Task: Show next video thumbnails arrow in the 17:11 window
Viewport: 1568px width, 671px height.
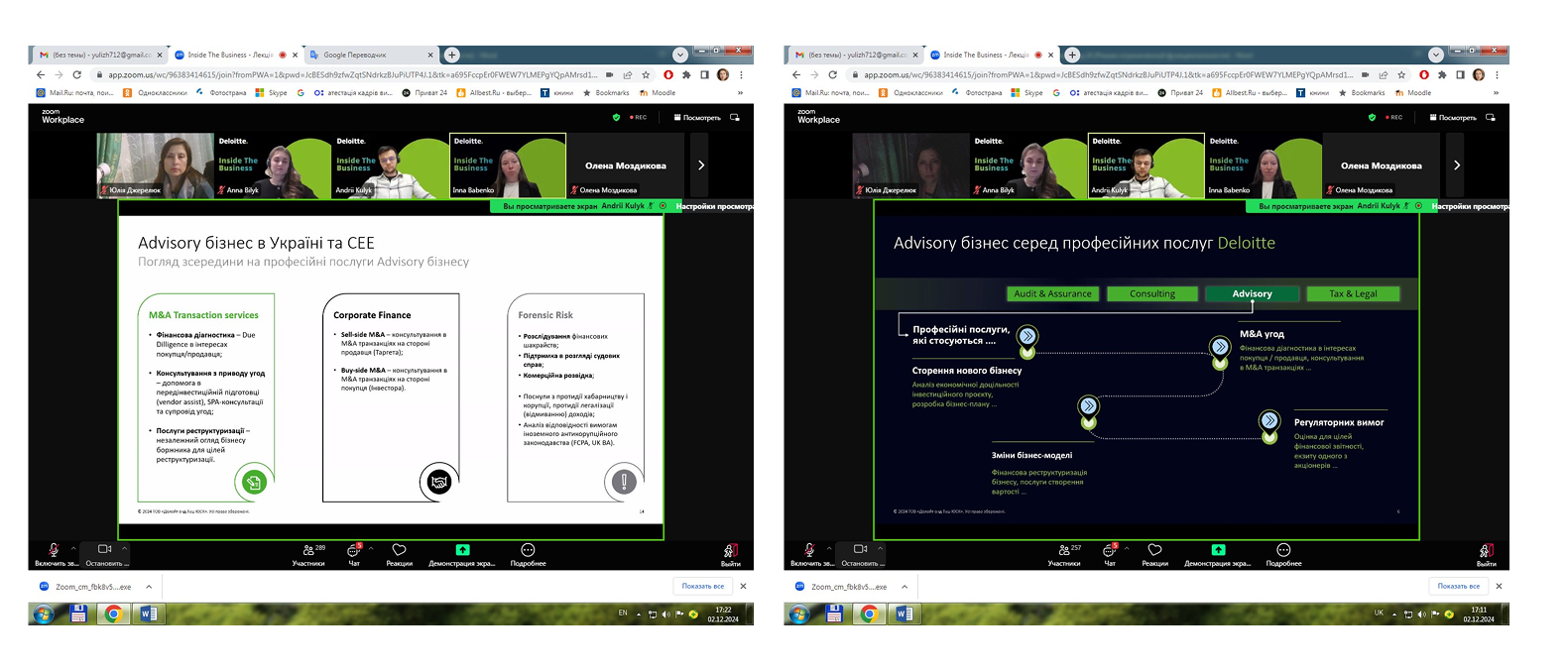Action: (1457, 166)
